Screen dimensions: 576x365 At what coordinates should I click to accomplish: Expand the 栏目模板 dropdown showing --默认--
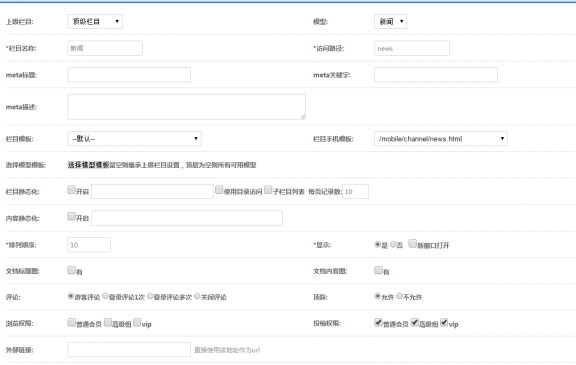[134, 138]
